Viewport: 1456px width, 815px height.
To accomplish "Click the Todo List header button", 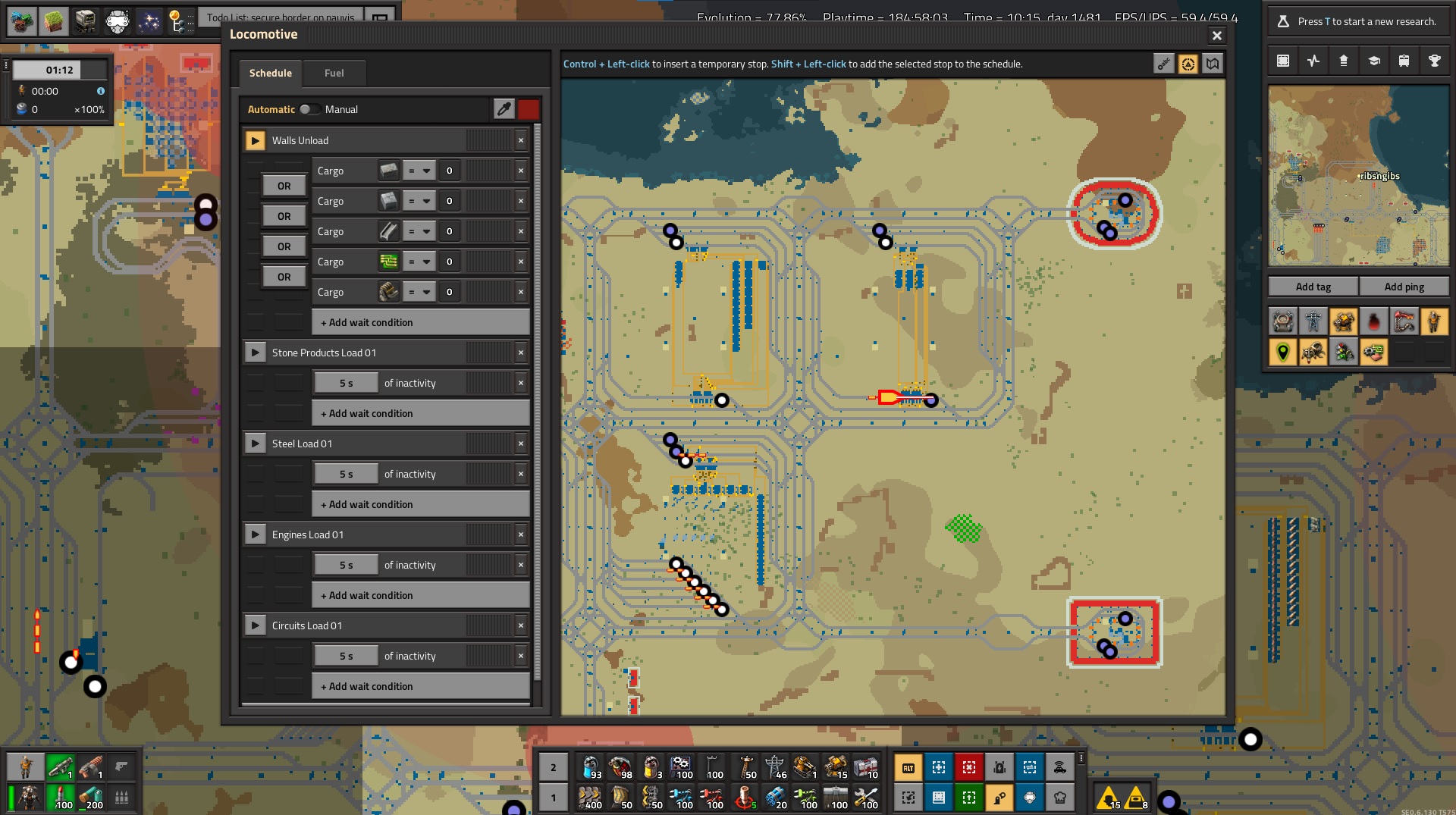I will pos(281,17).
